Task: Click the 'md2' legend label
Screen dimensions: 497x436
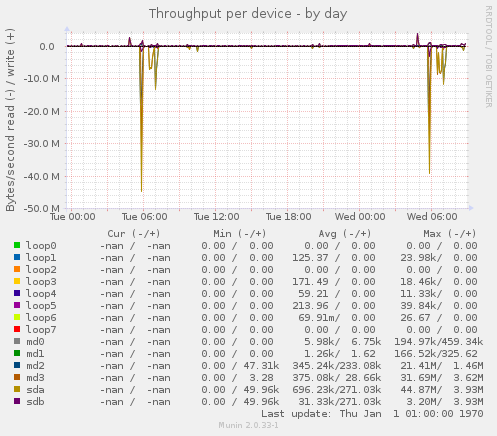Action: coord(35,366)
